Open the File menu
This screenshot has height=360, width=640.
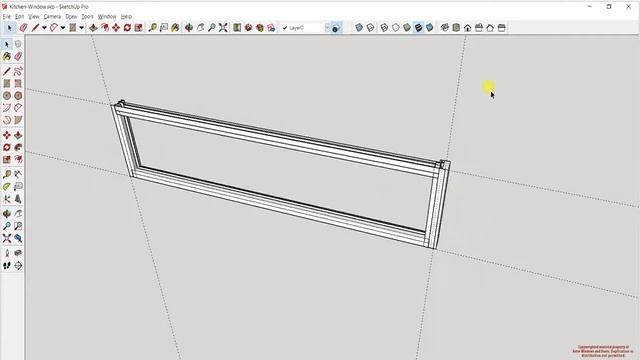pyautogui.click(x=7, y=16)
